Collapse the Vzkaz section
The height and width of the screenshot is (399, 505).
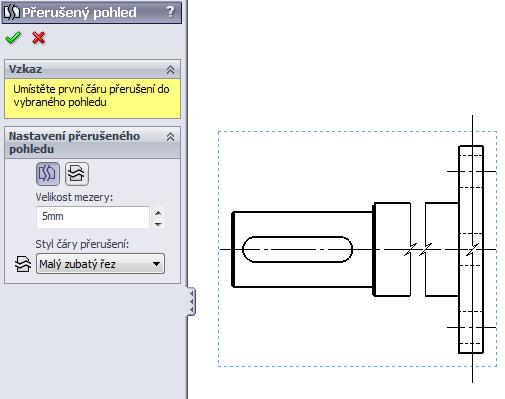170,70
